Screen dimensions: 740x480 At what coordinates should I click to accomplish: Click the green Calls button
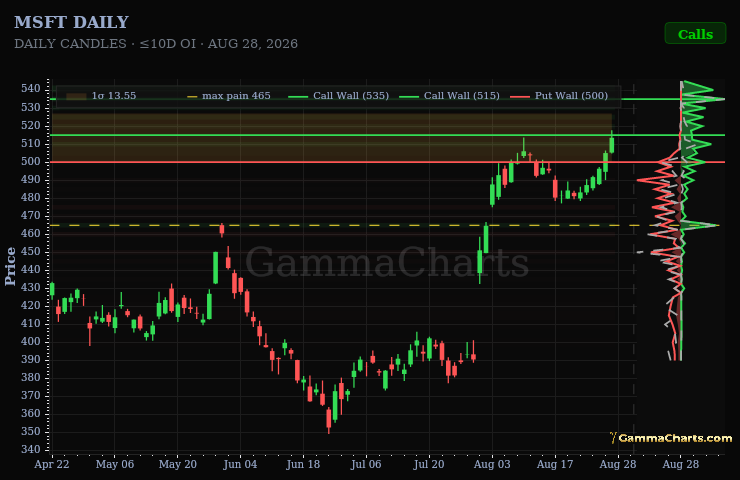[695, 34]
